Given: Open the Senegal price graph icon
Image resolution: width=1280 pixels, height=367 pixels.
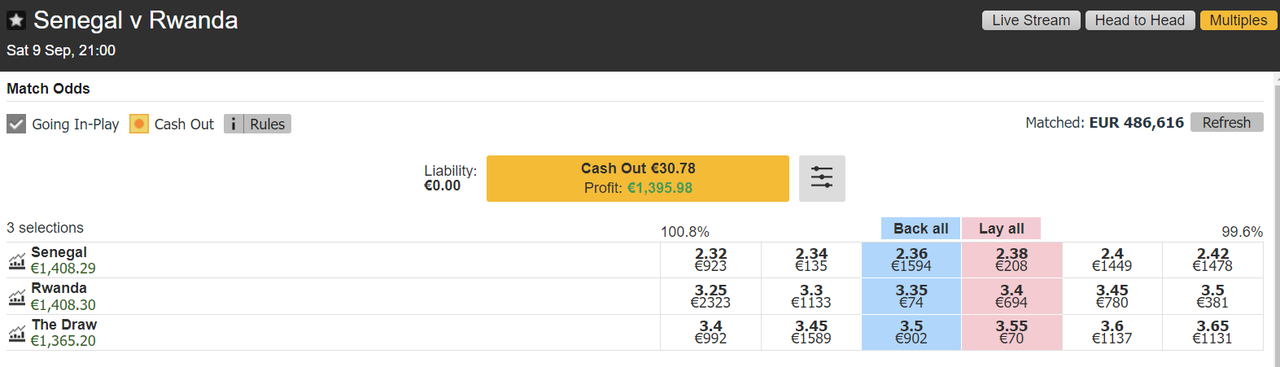Looking at the screenshot, I should pyautogui.click(x=17, y=261).
